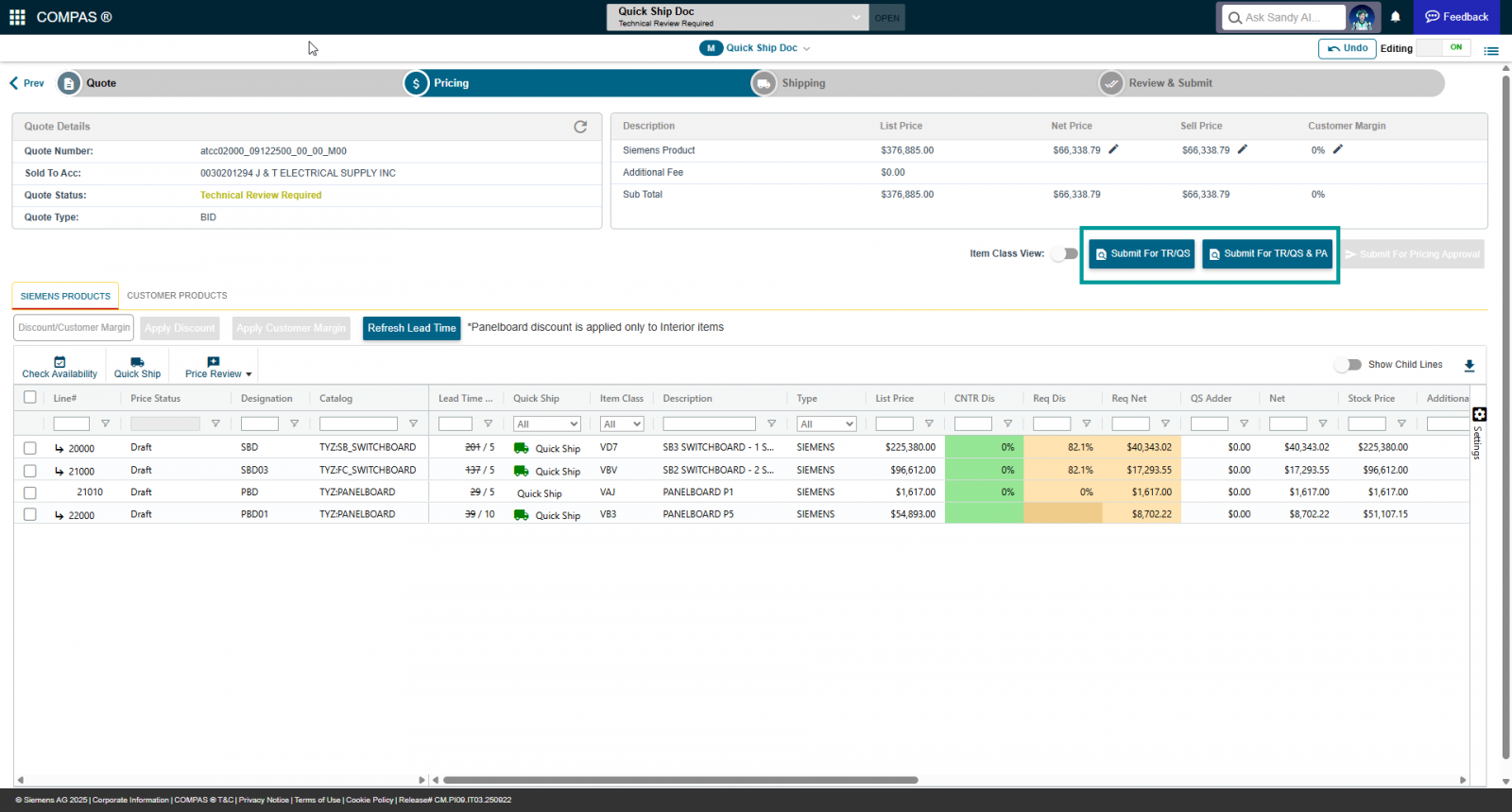Click the Quote step icon
1512x812 pixels.
click(x=69, y=83)
